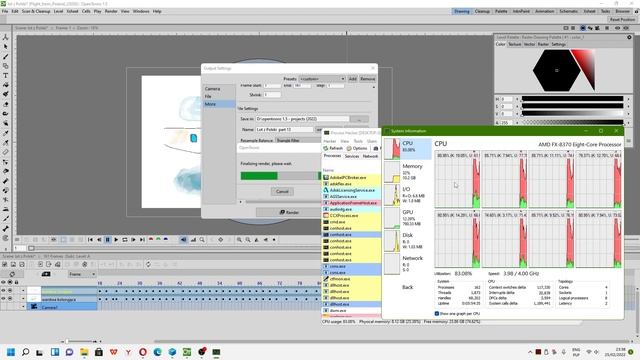
Task: Click the locator magnifier icon in viewer bar
Action: (202, 240)
